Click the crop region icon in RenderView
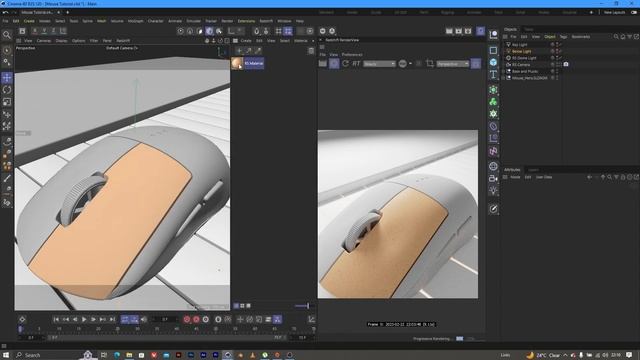 (430, 64)
